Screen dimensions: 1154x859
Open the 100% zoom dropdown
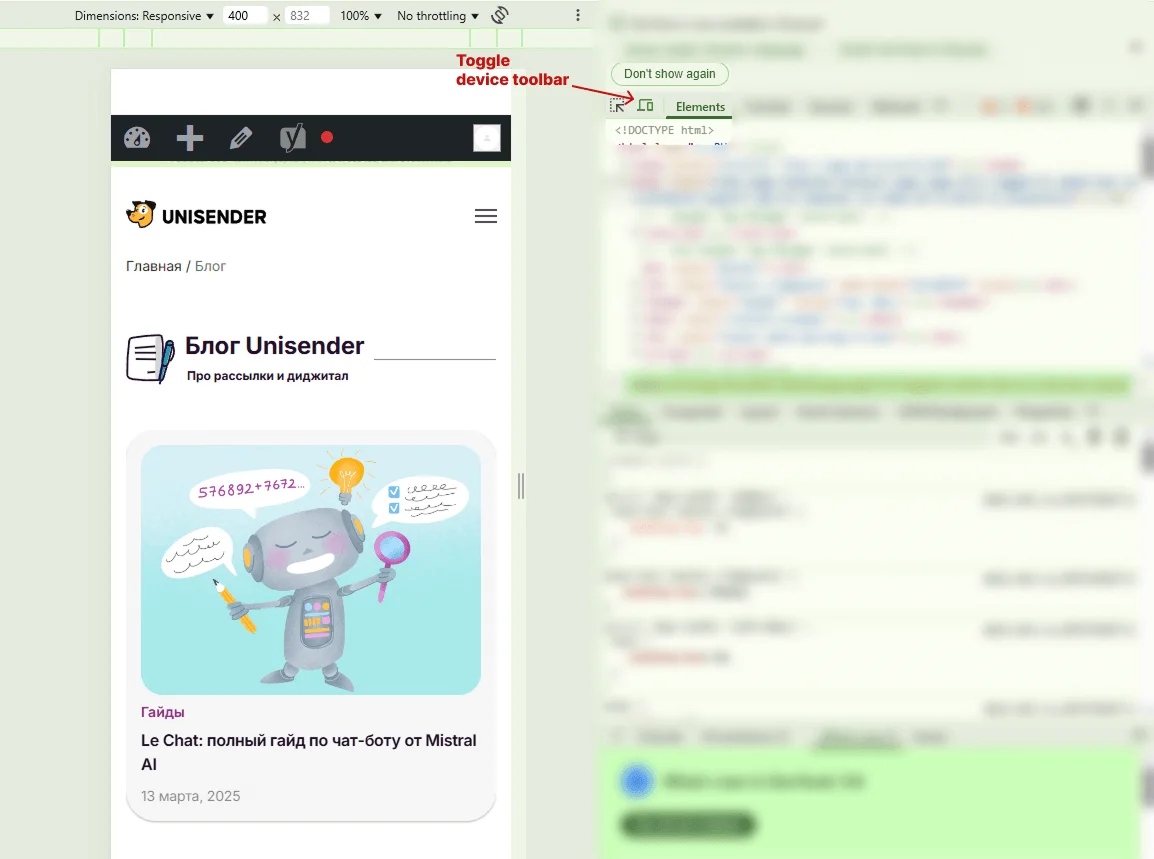[x=361, y=15]
